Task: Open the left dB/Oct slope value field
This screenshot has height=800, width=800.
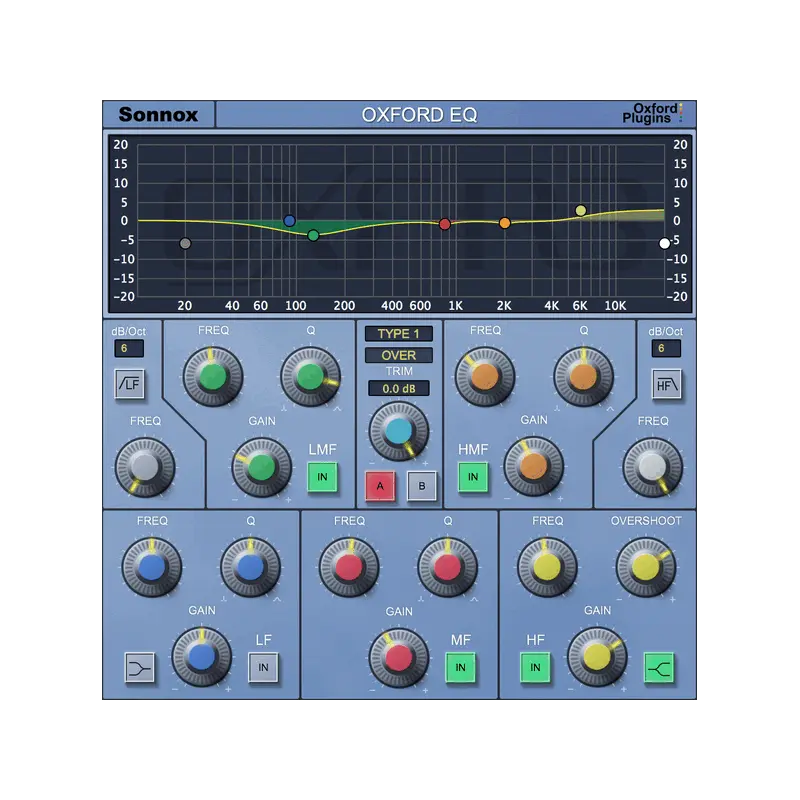Action: click(x=129, y=348)
